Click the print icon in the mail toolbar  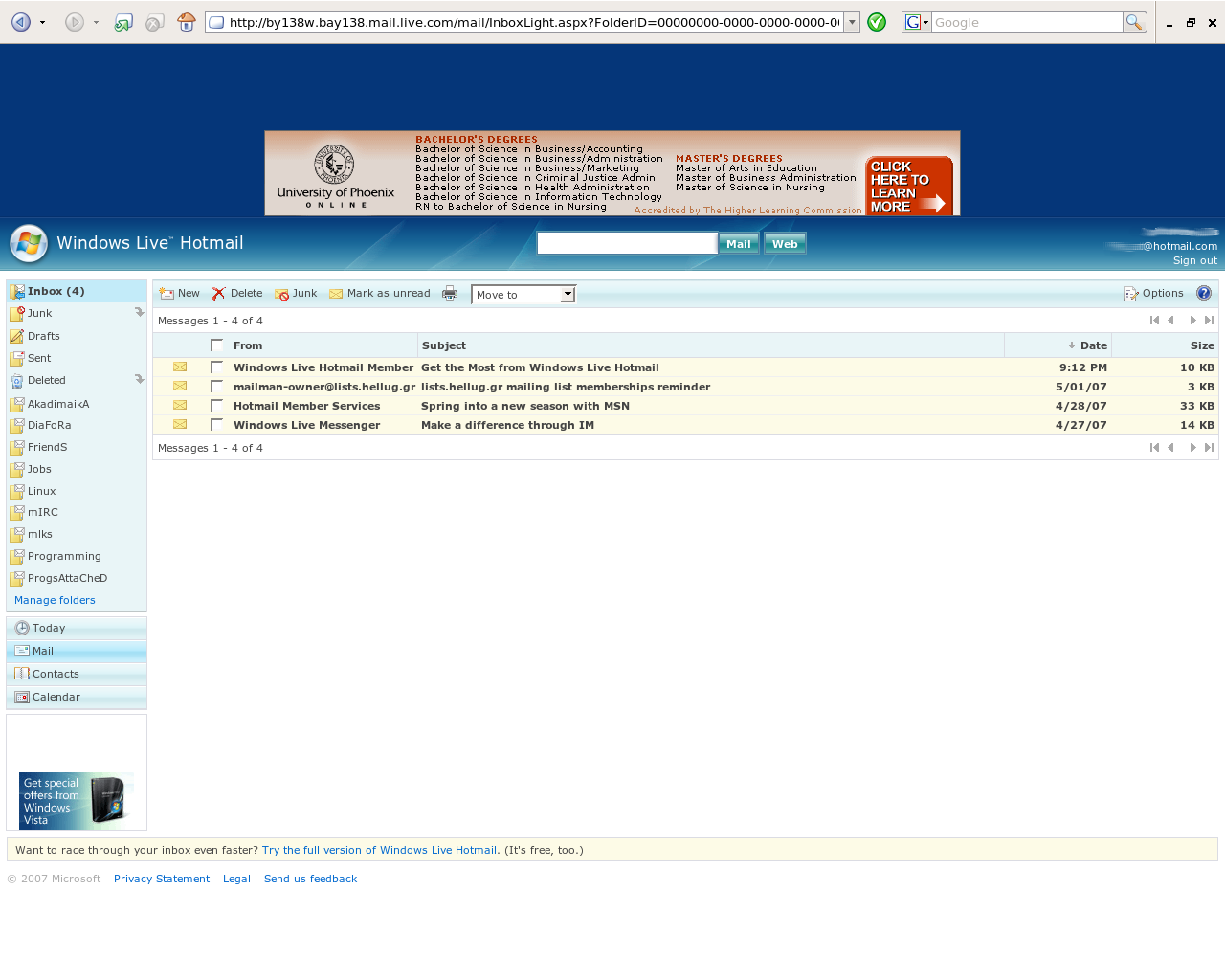point(450,294)
